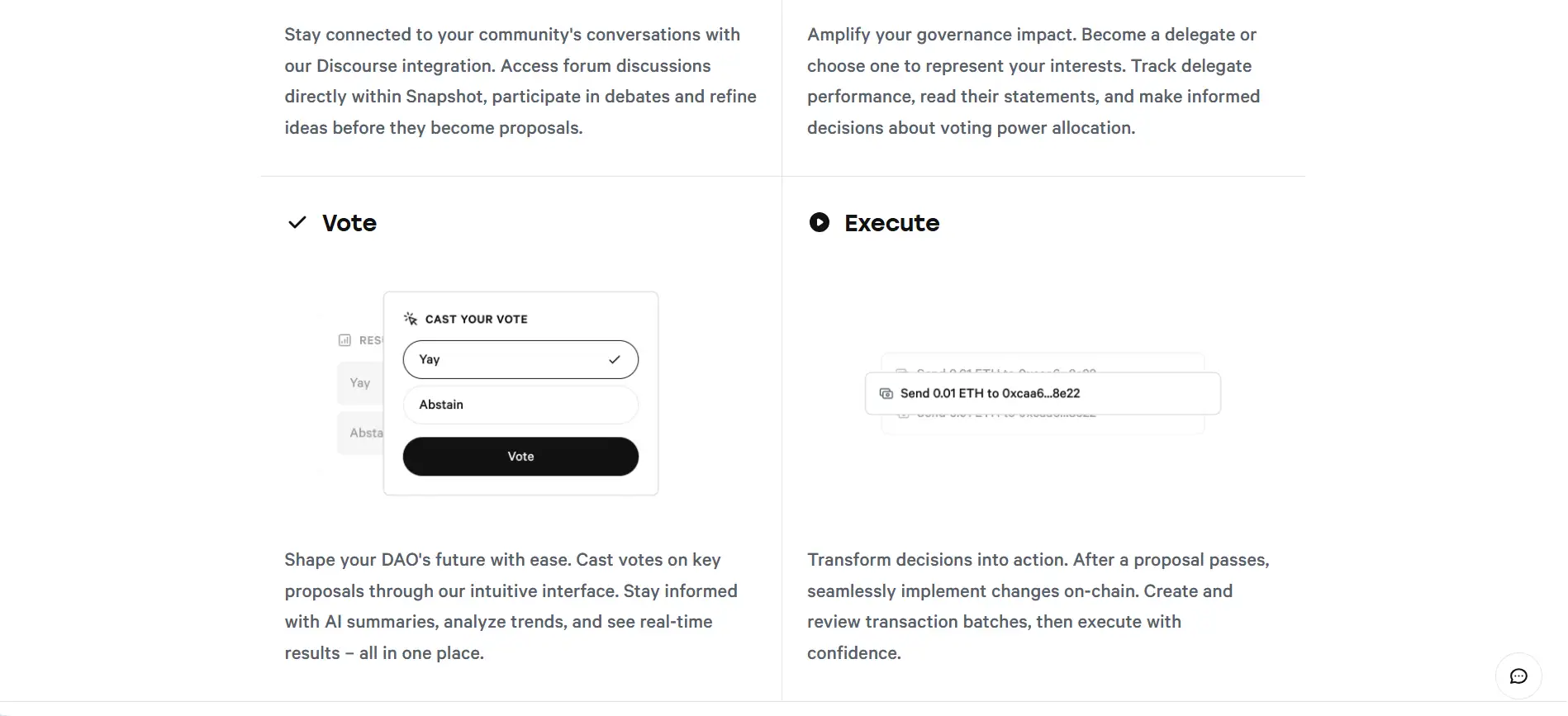Click the play icon beside Execute heading
The image size is (1568, 716).
point(819,222)
